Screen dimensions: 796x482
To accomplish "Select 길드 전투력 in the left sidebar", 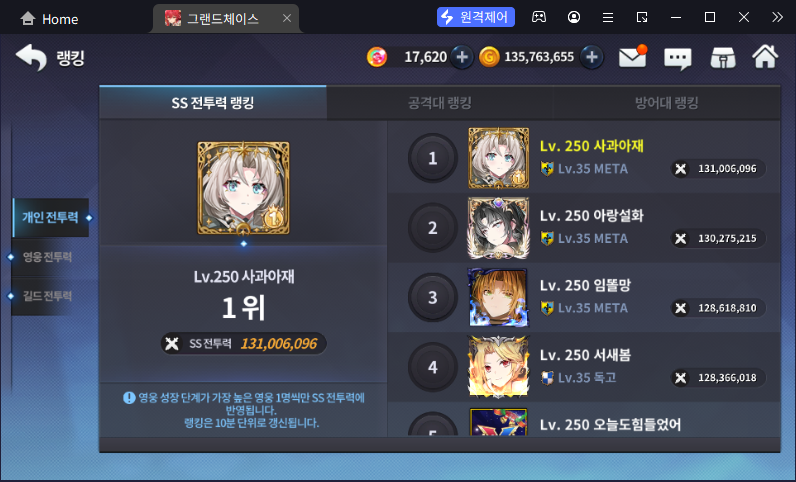I will pyautogui.click(x=47, y=296).
